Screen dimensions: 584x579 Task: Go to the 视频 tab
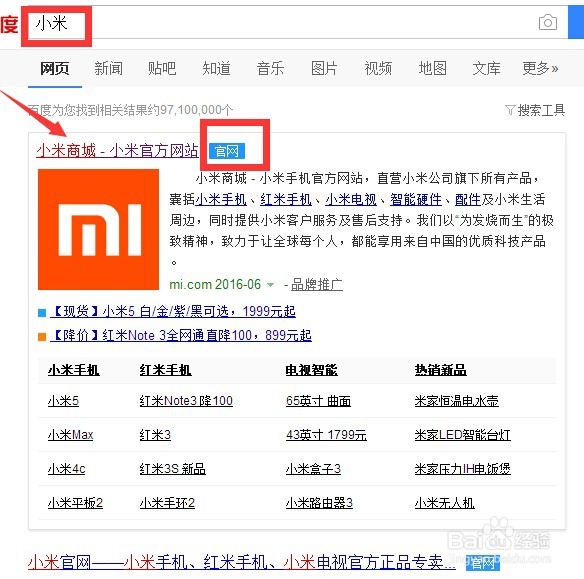(x=378, y=69)
